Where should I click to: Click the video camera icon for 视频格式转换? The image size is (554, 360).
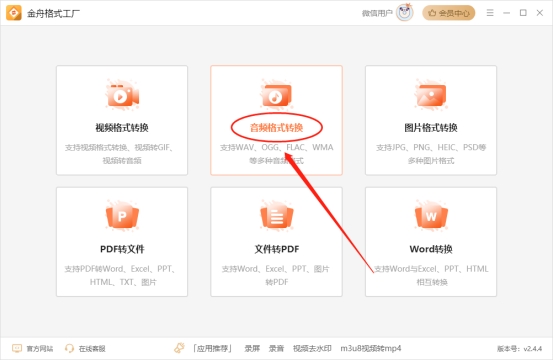coord(122,95)
